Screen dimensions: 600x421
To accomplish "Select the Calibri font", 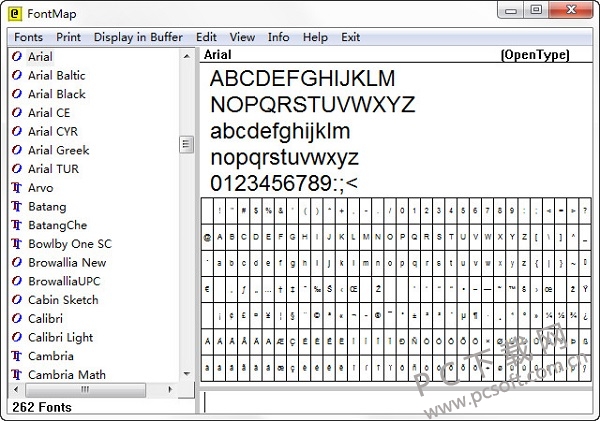I will (x=45, y=318).
